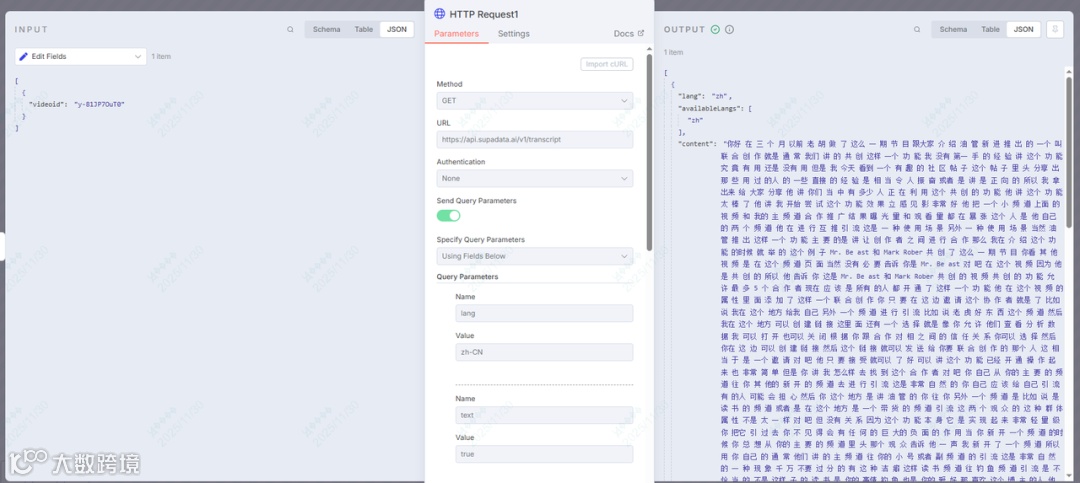Screen dimensions: 1080x483
Task: Switch to the Settings tab
Action: point(514,34)
